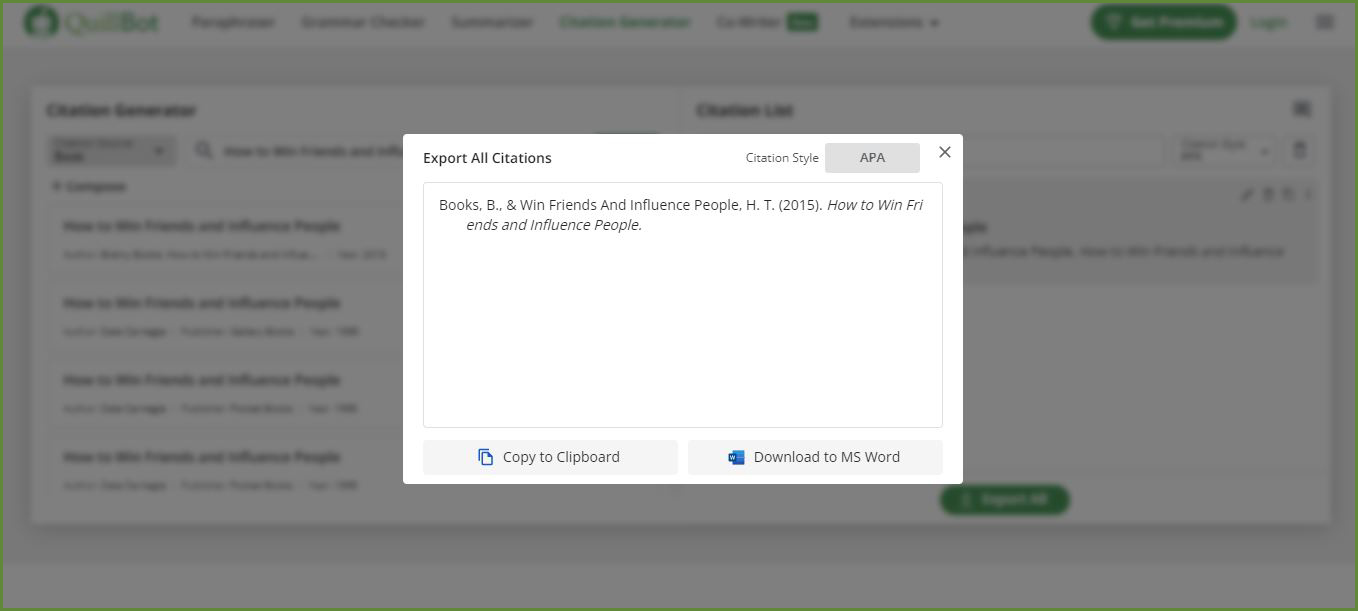Screen dimensions: 1358x611
Task: Delete the listed citation entry
Action: point(1268,195)
